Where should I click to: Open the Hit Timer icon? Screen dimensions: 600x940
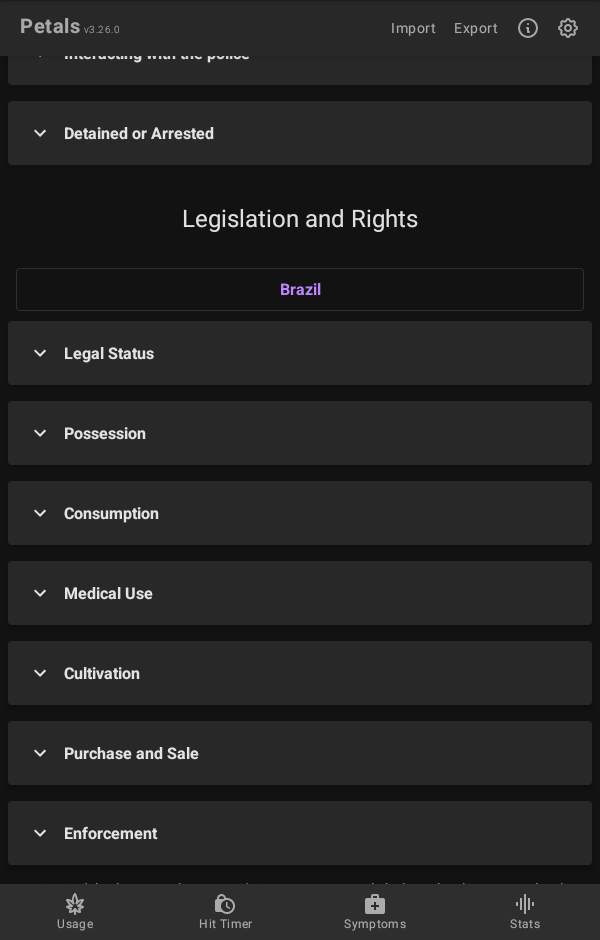point(225,904)
